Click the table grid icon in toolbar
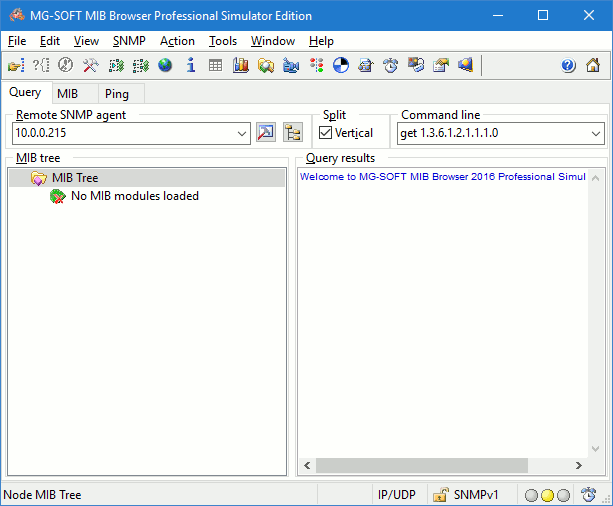 [215, 66]
